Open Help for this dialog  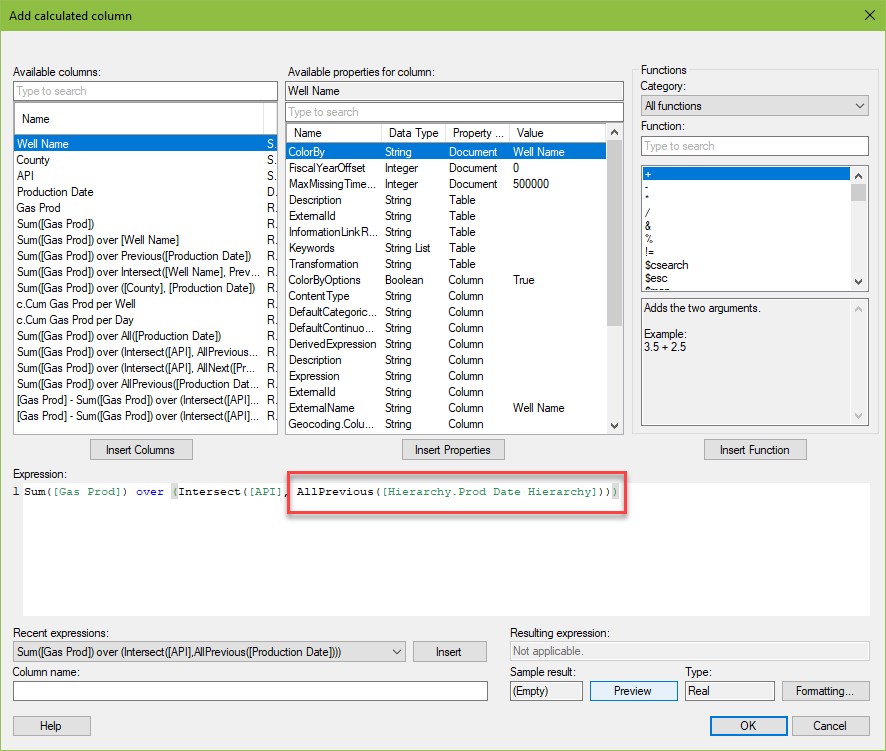click(x=51, y=726)
